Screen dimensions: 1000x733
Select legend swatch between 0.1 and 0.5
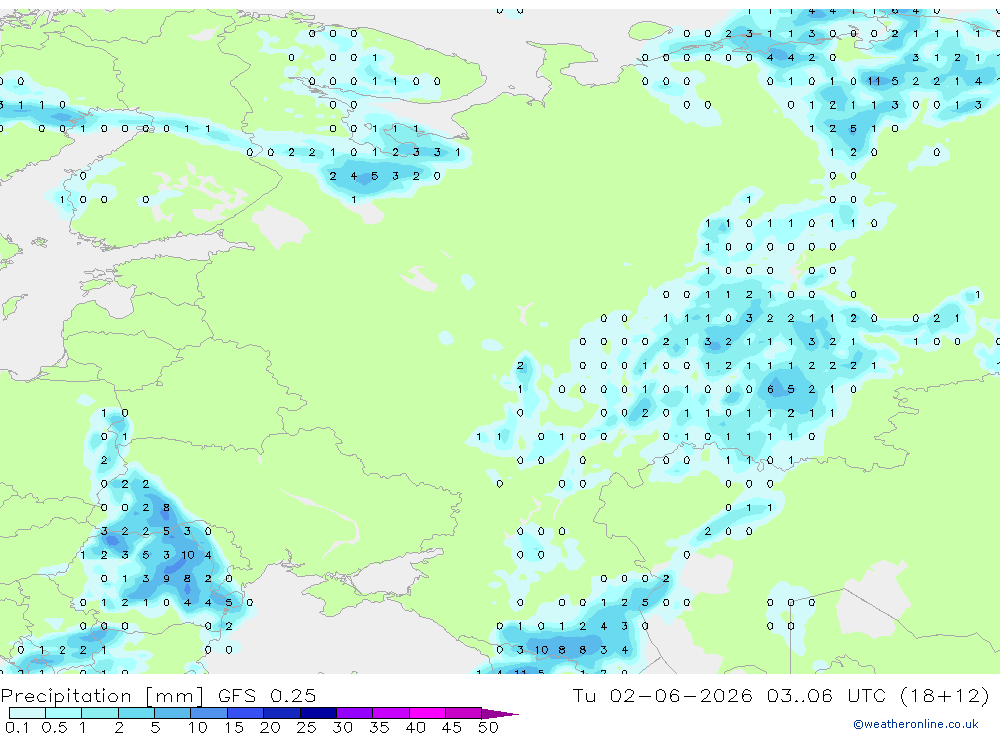coord(27,713)
